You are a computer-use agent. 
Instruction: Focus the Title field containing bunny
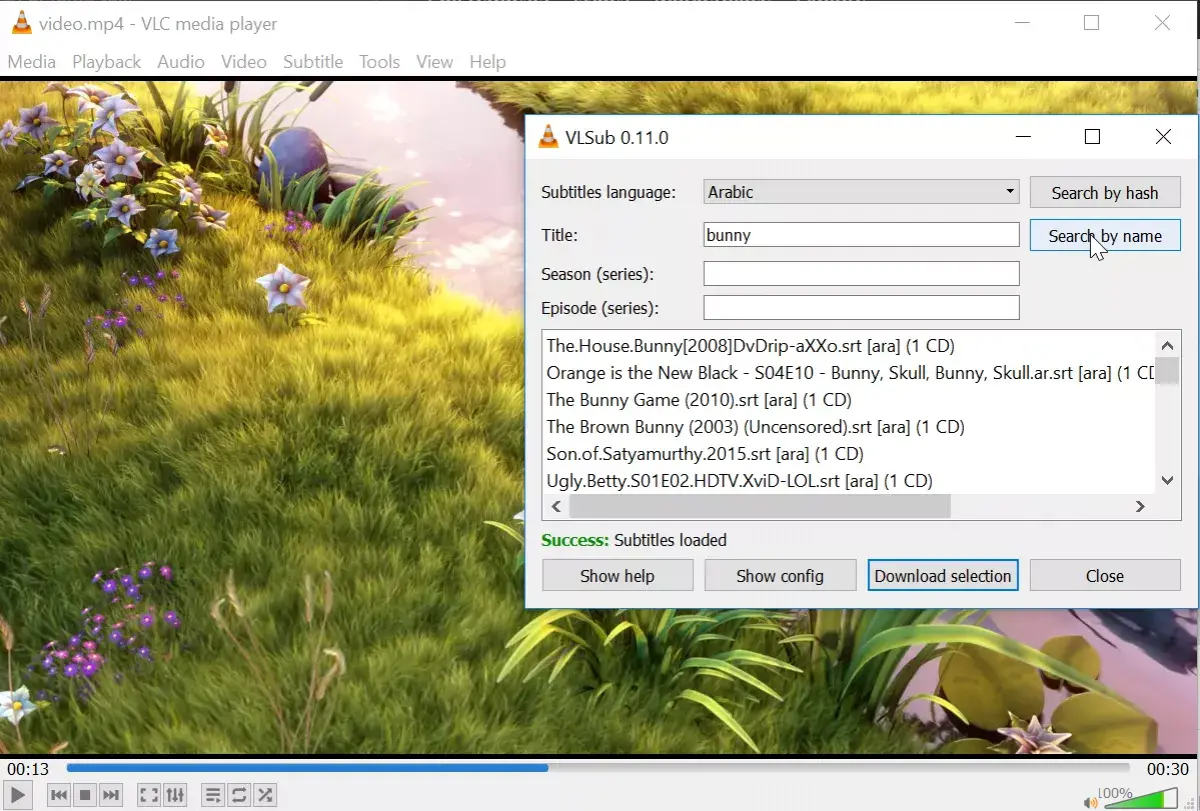(861, 235)
